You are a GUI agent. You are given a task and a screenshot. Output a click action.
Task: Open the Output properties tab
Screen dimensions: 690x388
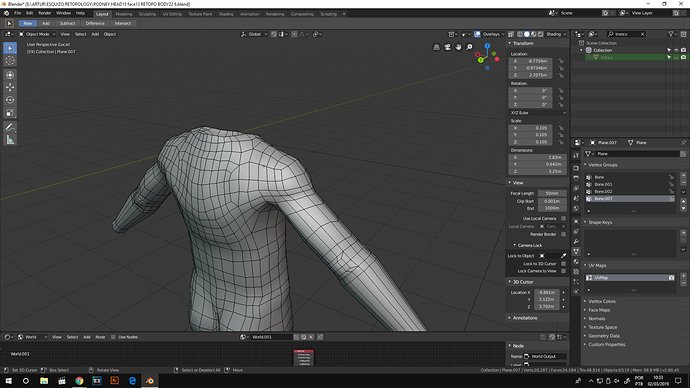point(576,178)
